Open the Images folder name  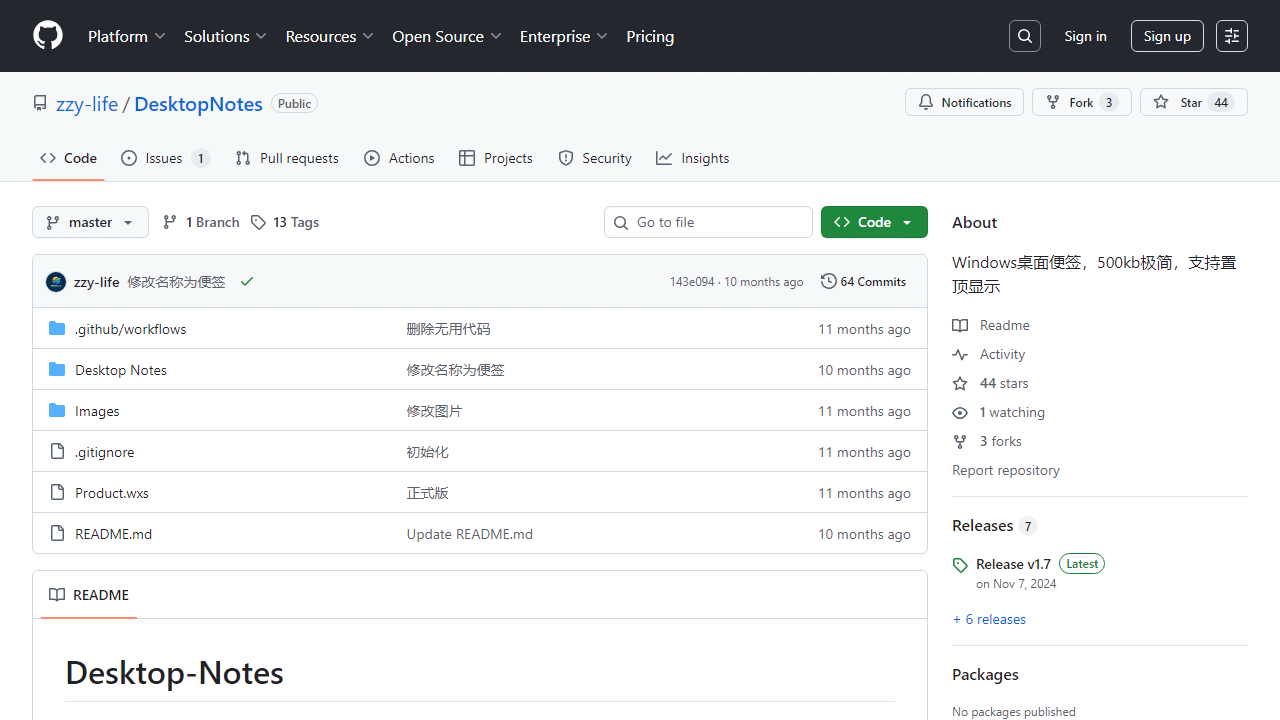click(x=97, y=411)
